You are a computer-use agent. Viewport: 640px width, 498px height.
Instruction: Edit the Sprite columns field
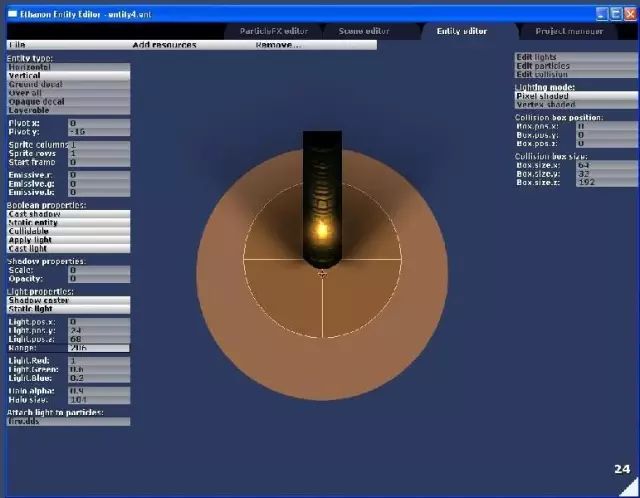[99, 145]
